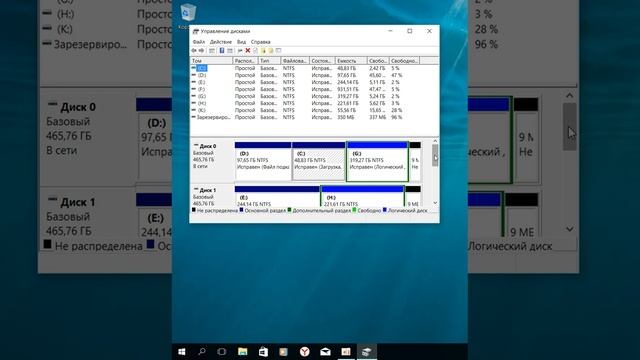Click the disk pane scrollbar up arrow
640x360 pixels.
click(435, 141)
